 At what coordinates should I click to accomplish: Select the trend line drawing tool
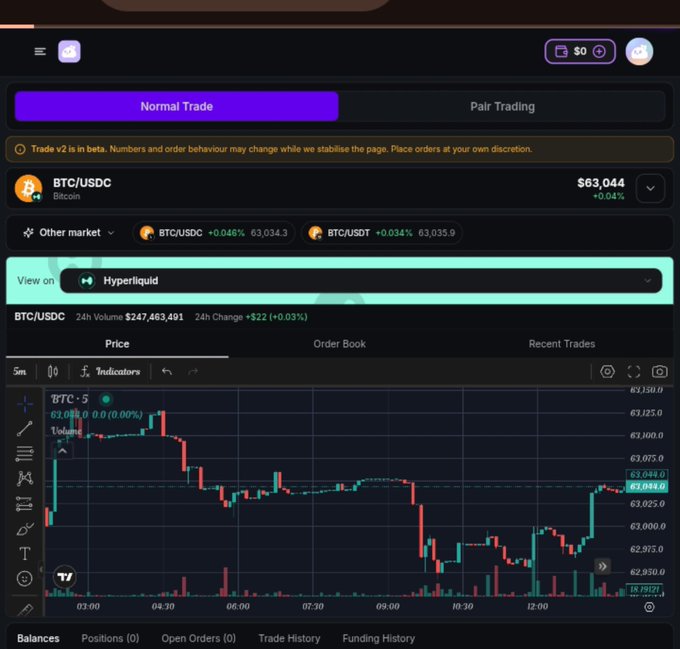coord(25,428)
